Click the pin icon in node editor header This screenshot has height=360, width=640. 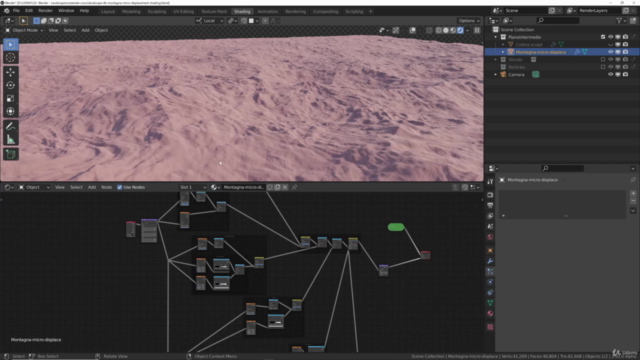point(294,187)
